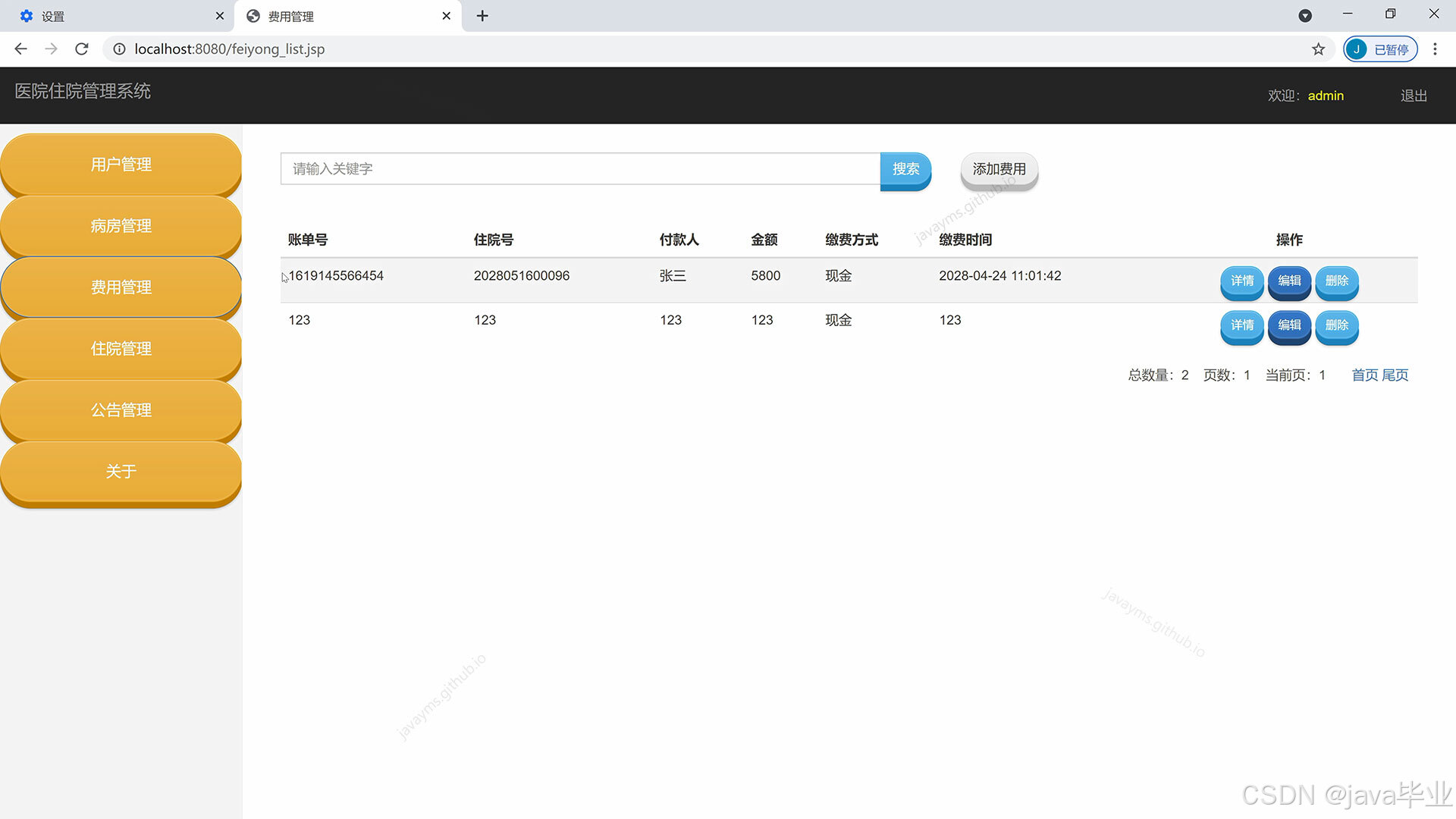Click payer name 张三

point(673,276)
